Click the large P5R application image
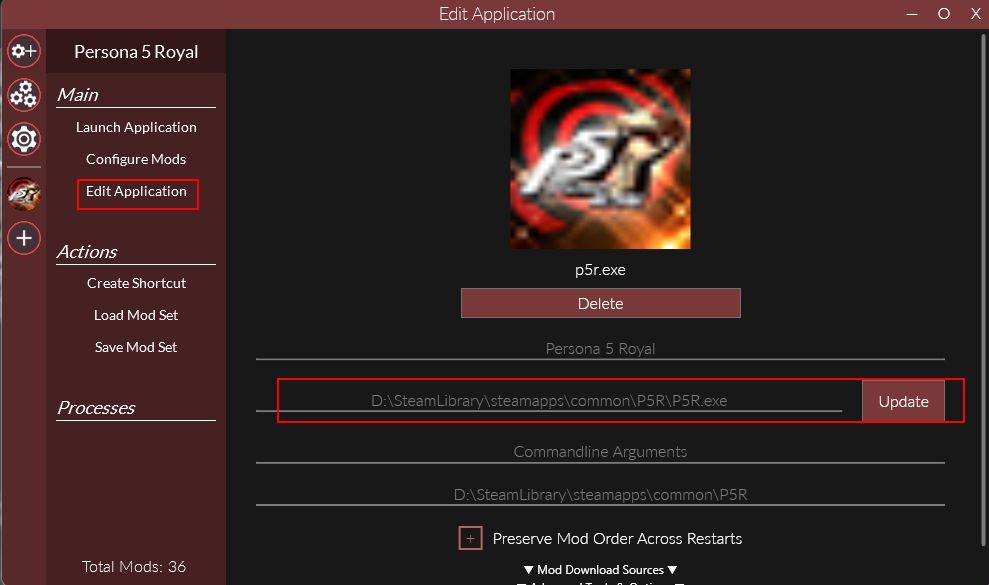This screenshot has height=585, width=989. click(x=600, y=159)
